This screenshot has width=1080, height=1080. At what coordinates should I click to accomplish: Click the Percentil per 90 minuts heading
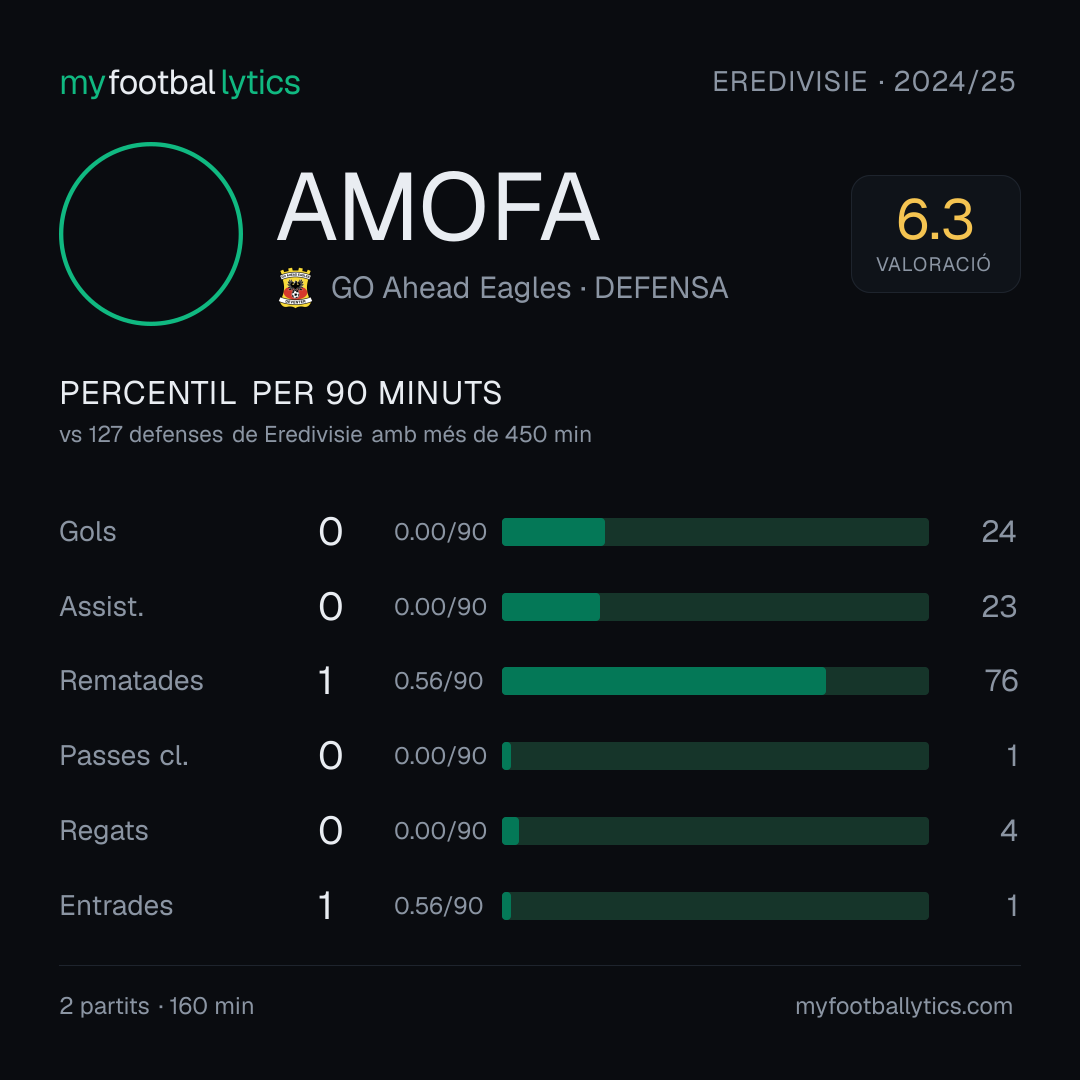(280, 393)
